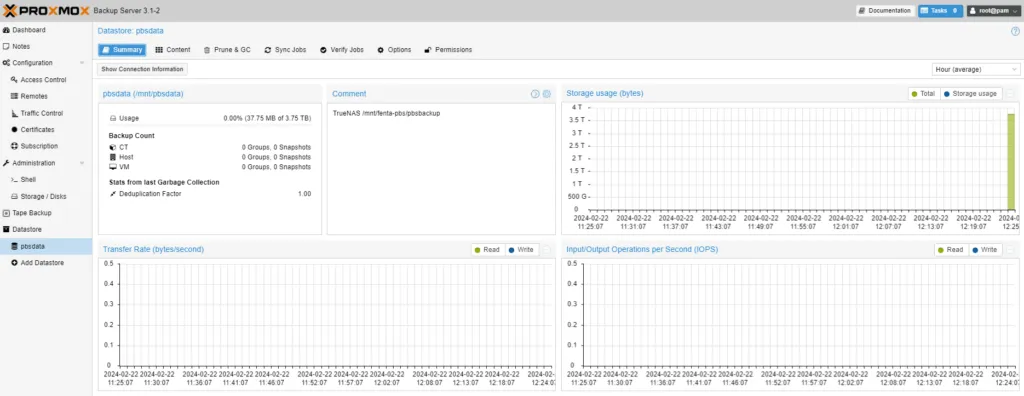This screenshot has height=396, width=1024.
Task: Click the edit gear icon in Comment header
Action: point(547,94)
